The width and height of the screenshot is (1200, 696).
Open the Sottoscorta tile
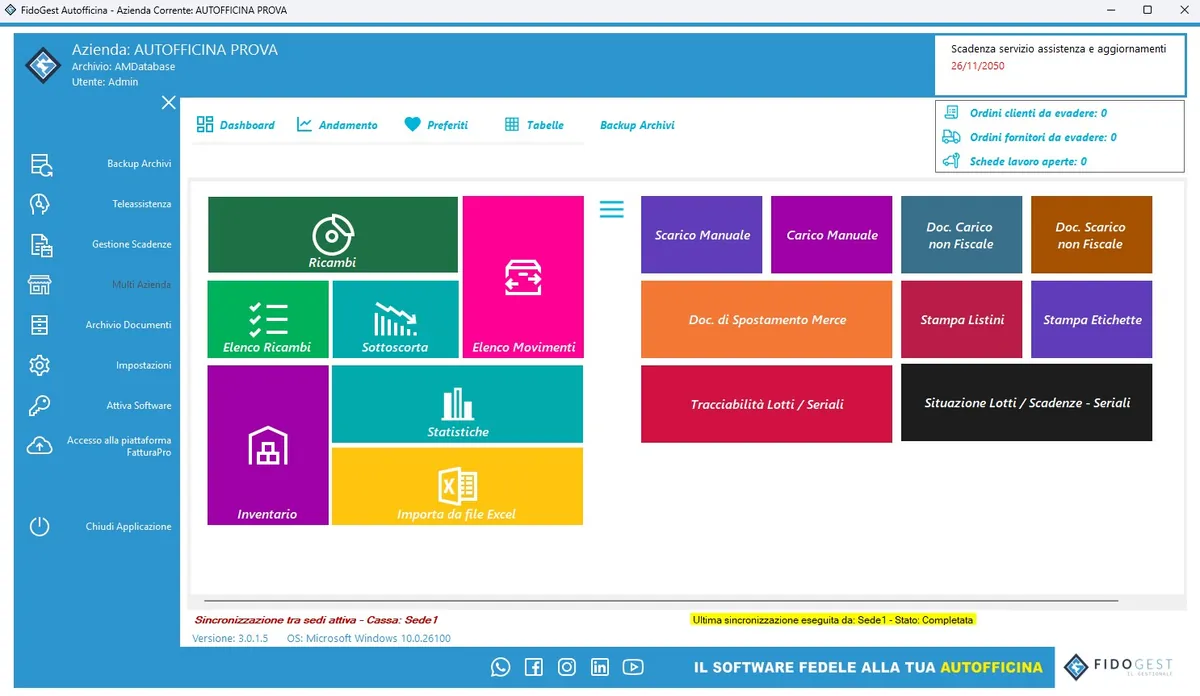click(395, 319)
